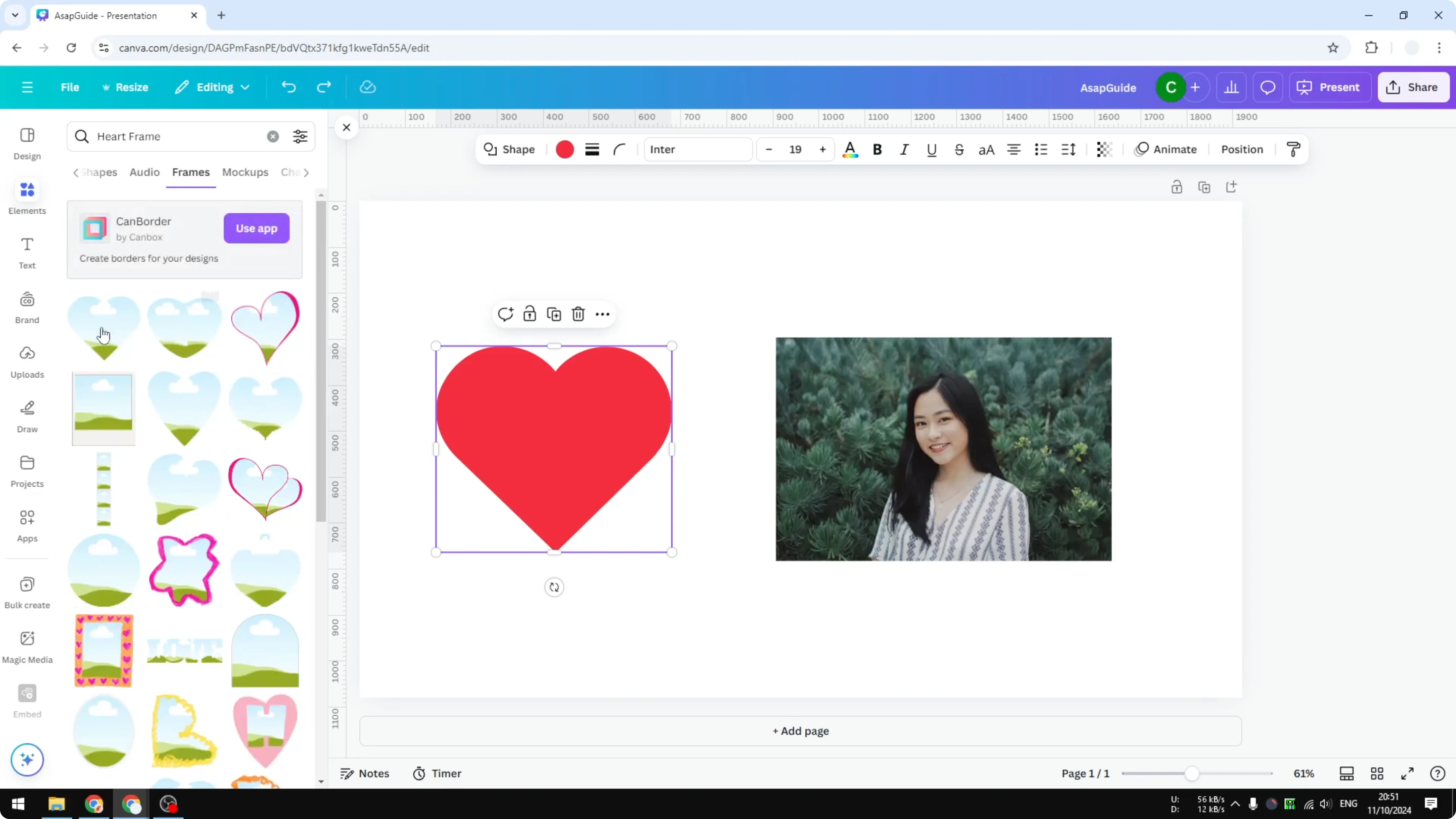1456x819 pixels.
Task: Toggle strikethrough formatting
Action: pos(959,149)
